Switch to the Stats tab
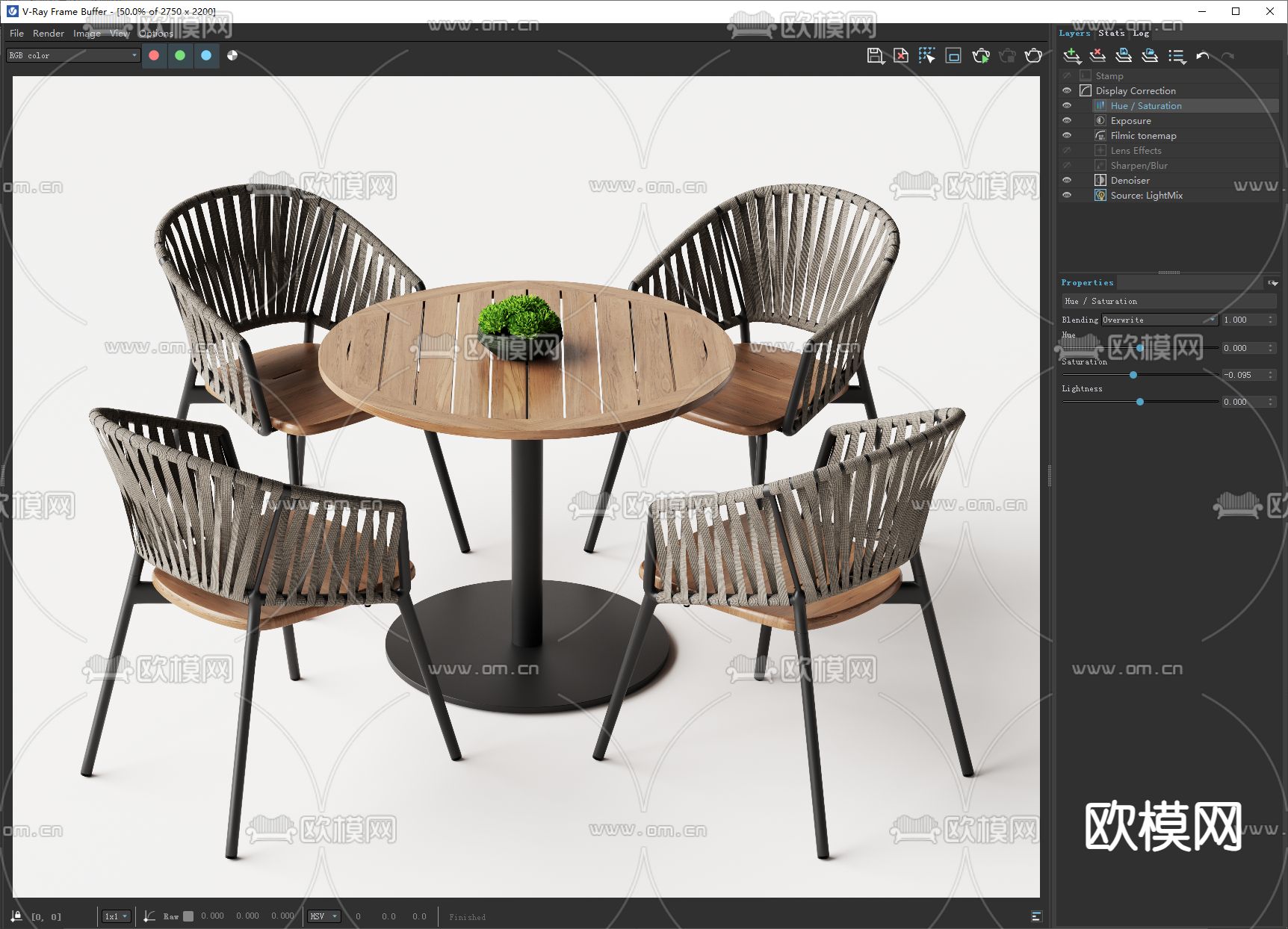 coord(1111,33)
